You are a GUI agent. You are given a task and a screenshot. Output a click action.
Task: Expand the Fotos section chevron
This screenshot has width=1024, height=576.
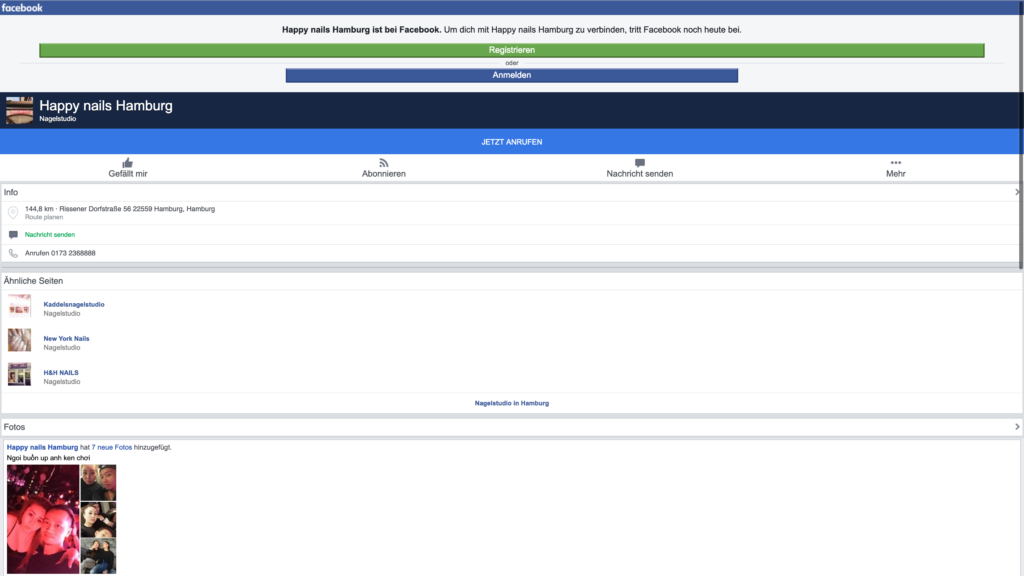pyautogui.click(x=1017, y=425)
